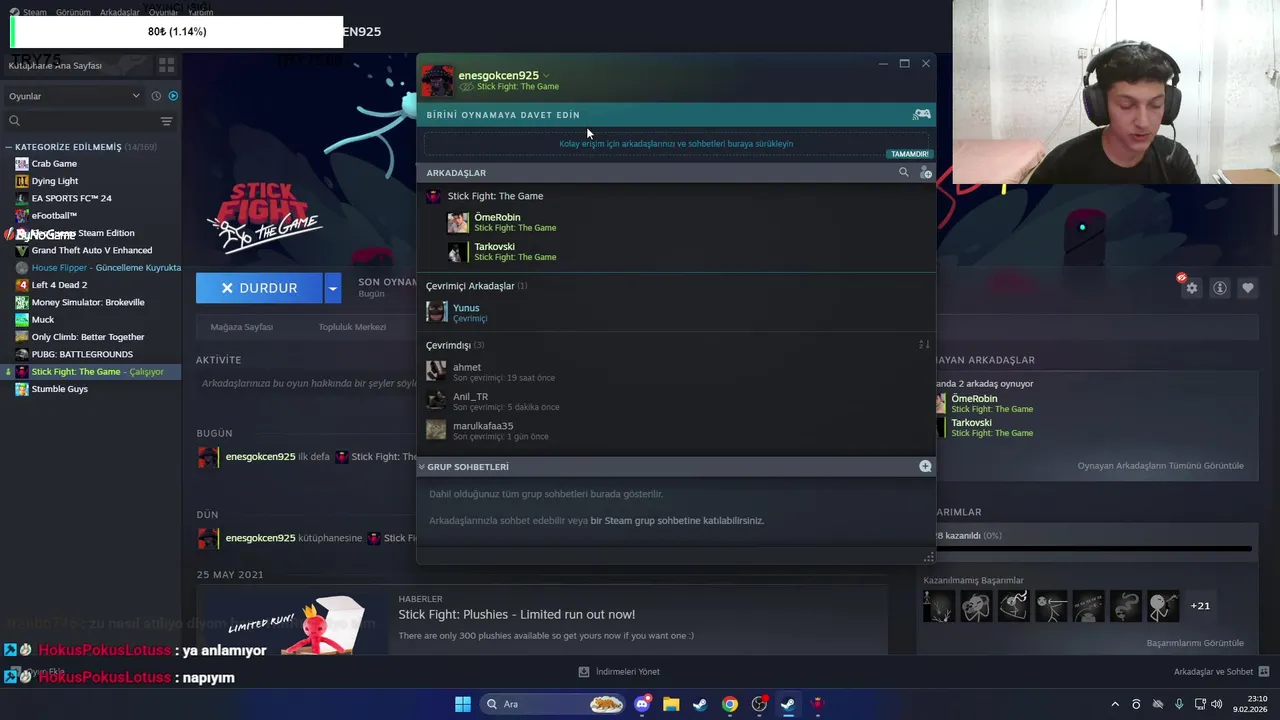Open Arkadaşlar ve Sohbet button
This screenshot has height=720, width=1280.
click(1222, 672)
